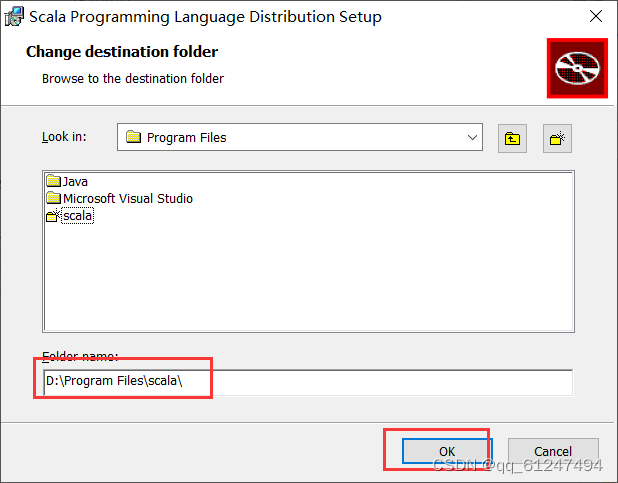Click the Program Files folder icon in the Look in box
This screenshot has width=618, height=483.
133,137
